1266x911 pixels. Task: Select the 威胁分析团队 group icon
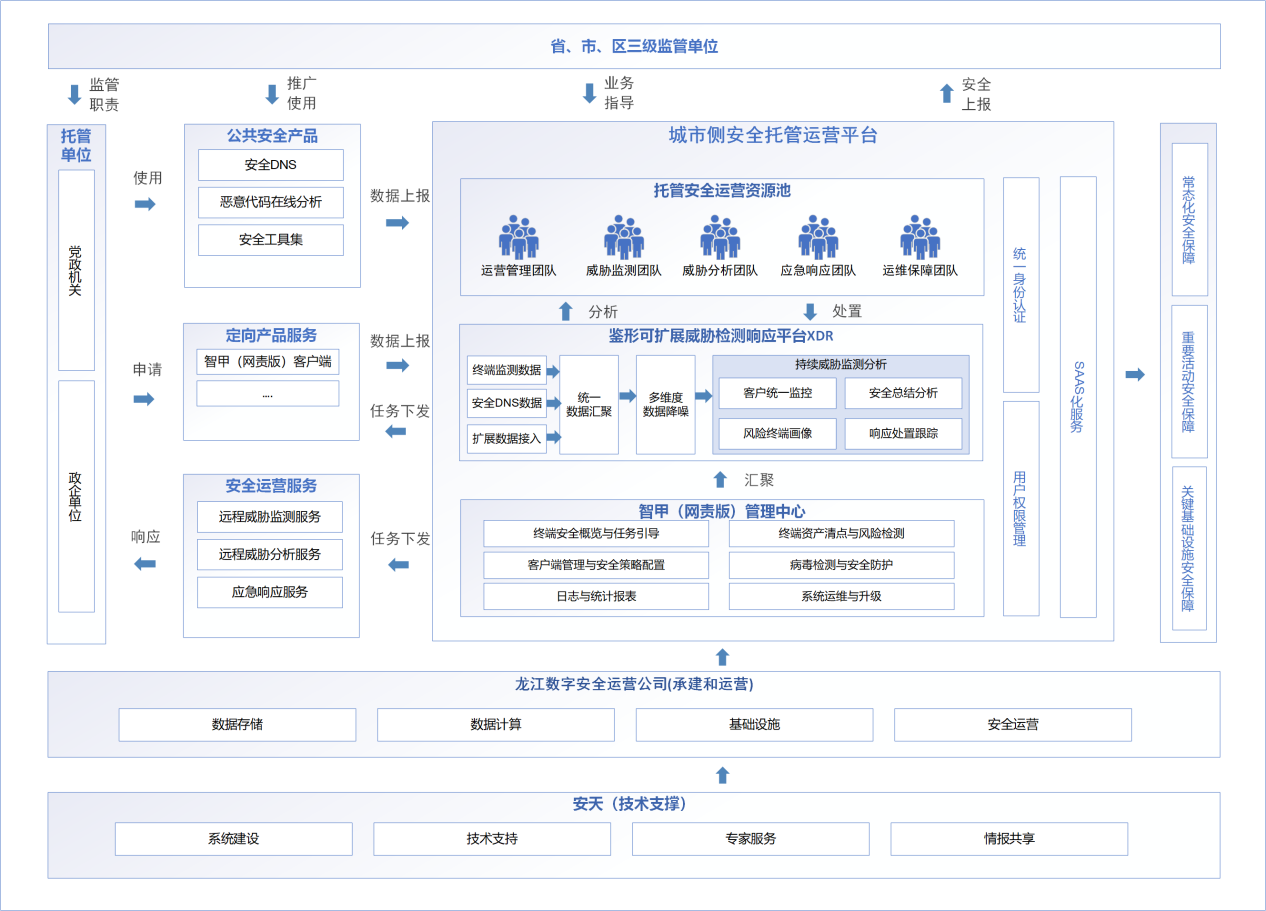coord(720,237)
